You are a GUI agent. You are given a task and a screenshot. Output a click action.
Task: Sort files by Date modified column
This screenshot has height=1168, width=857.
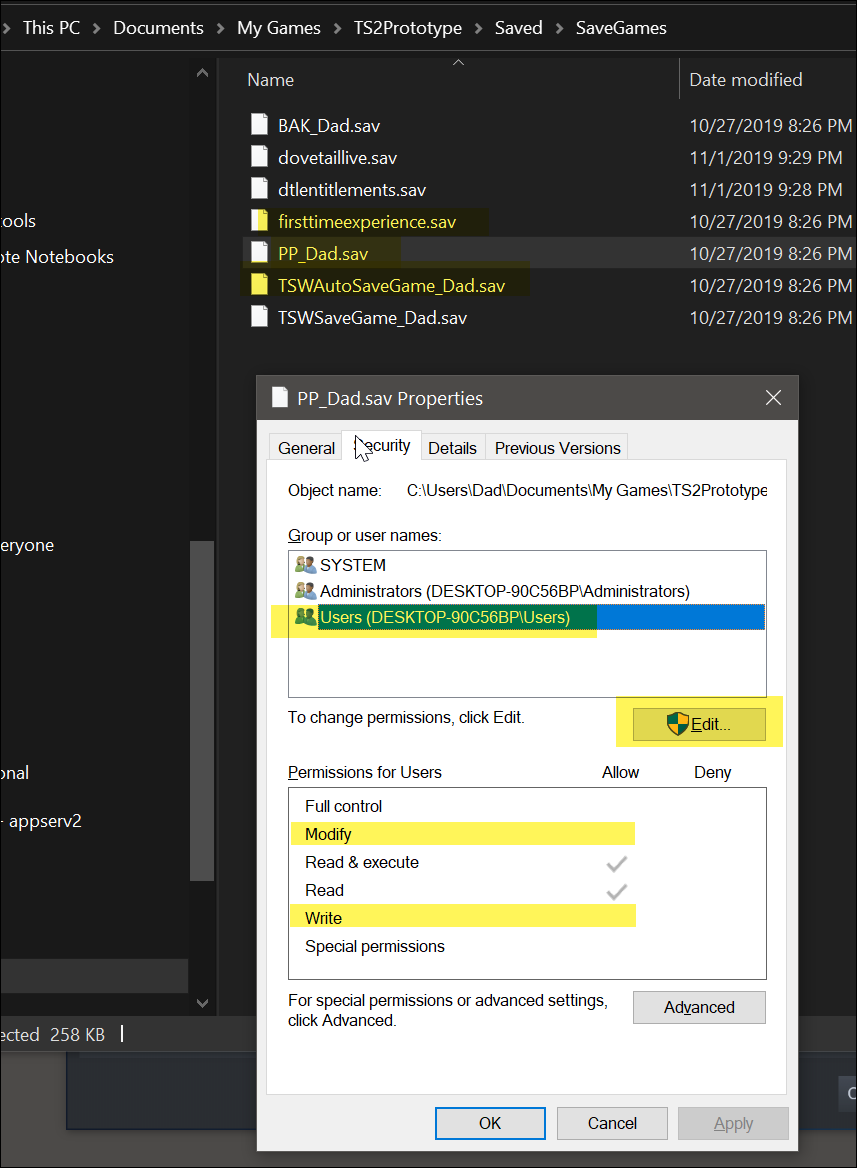click(746, 80)
